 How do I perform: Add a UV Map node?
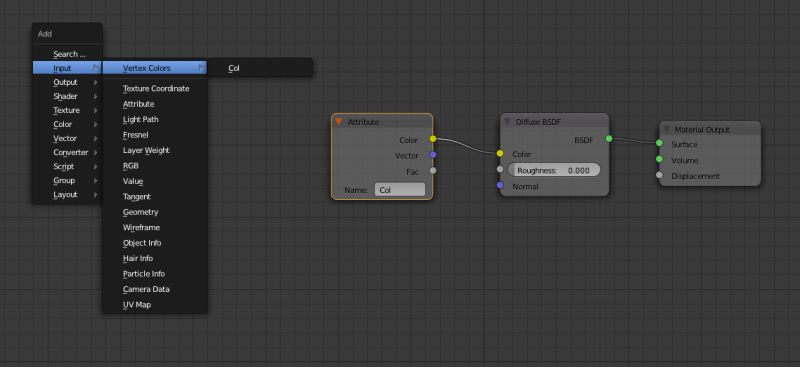[x=155, y=305]
